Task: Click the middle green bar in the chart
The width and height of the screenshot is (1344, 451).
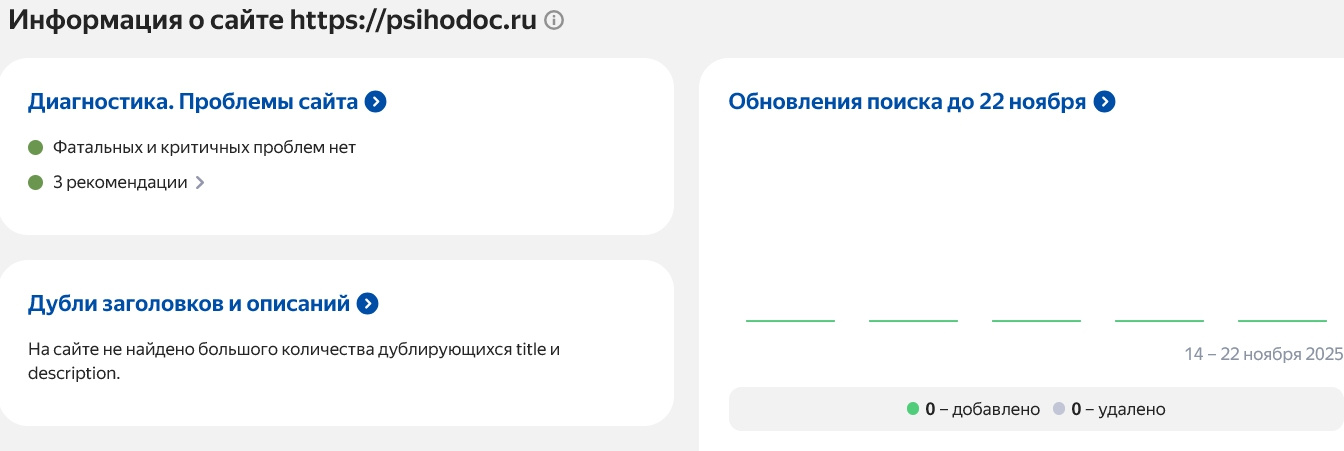Action: pos(1036,321)
